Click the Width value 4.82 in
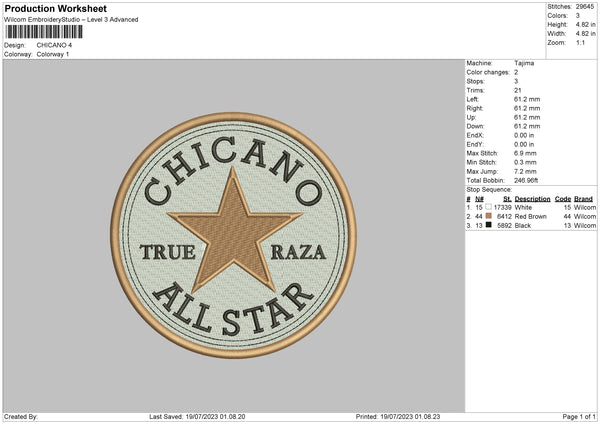Image resolution: width=600 pixels, height=424 pixels. (585, 34)
